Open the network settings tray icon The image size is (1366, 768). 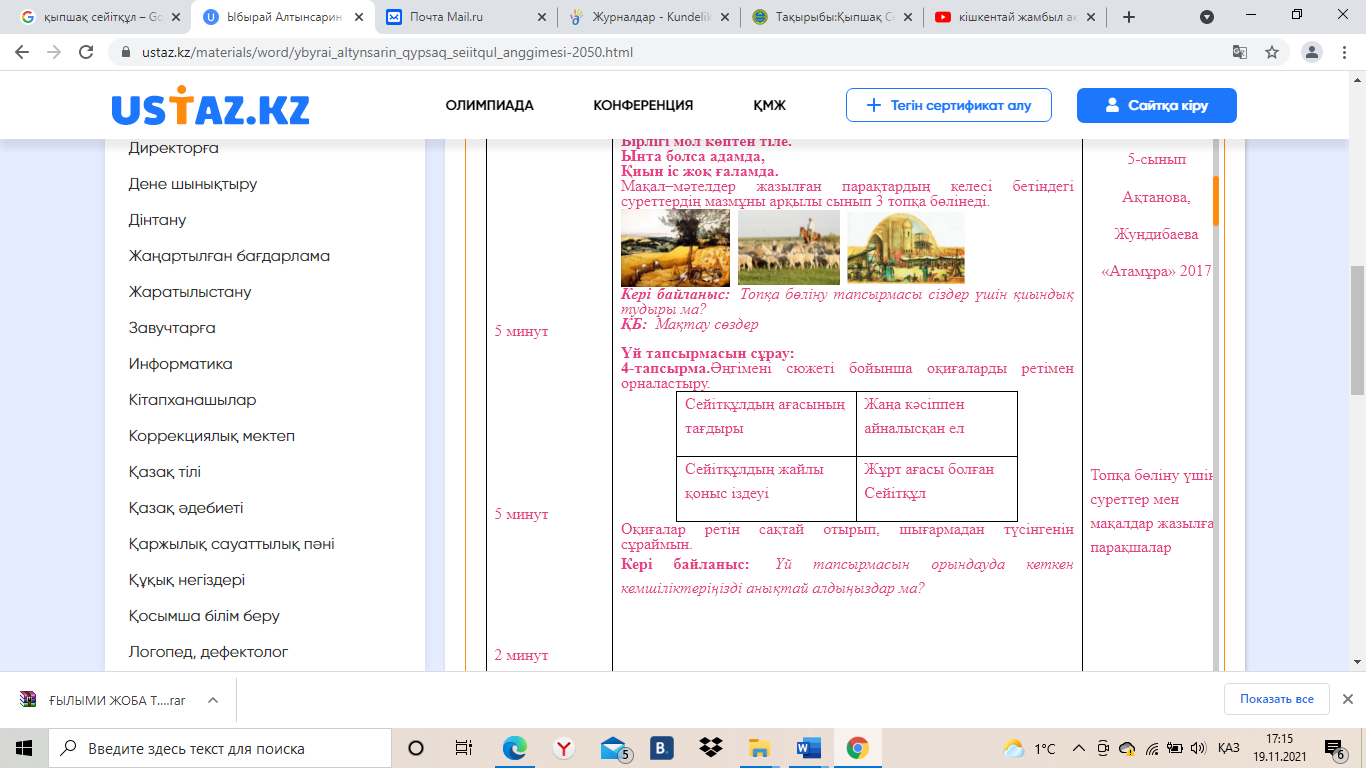pyautogui.click(x=1152, y=748)
